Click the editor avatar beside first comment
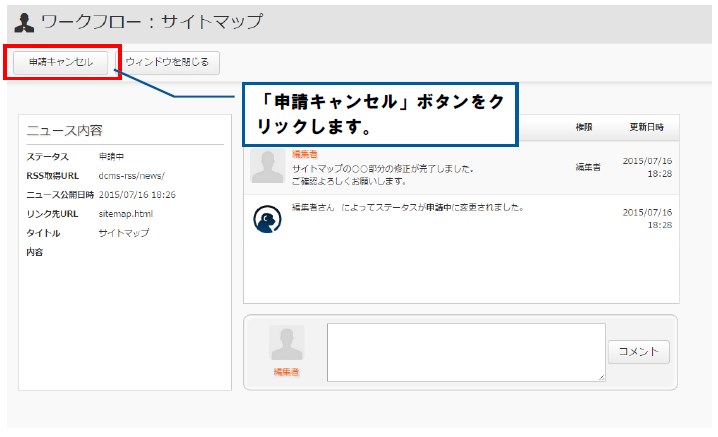Screen dimensions: 718x437 [x=268, y=167]
